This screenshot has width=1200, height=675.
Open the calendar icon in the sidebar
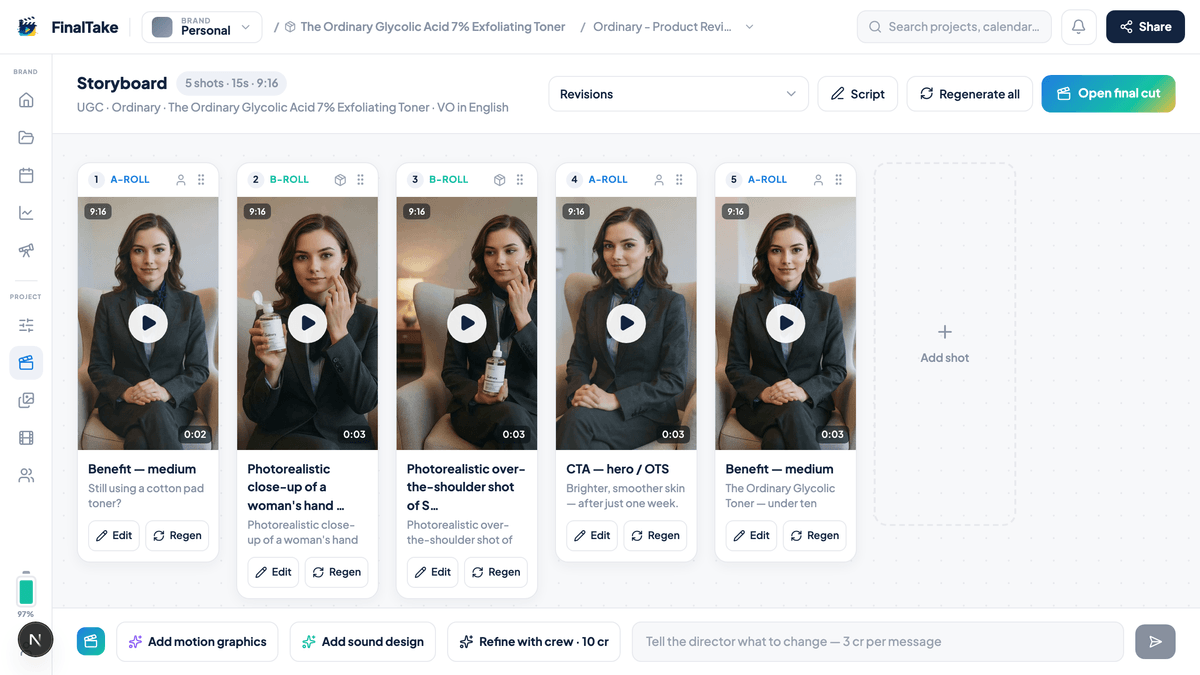26,175
